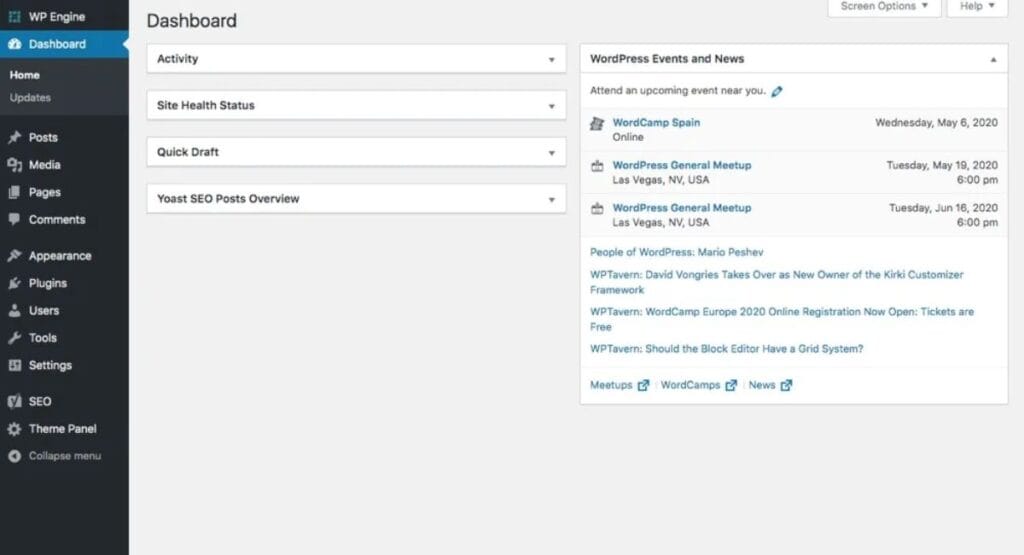Click the Yoast SEO icon in sidebar

click(14, 401)
